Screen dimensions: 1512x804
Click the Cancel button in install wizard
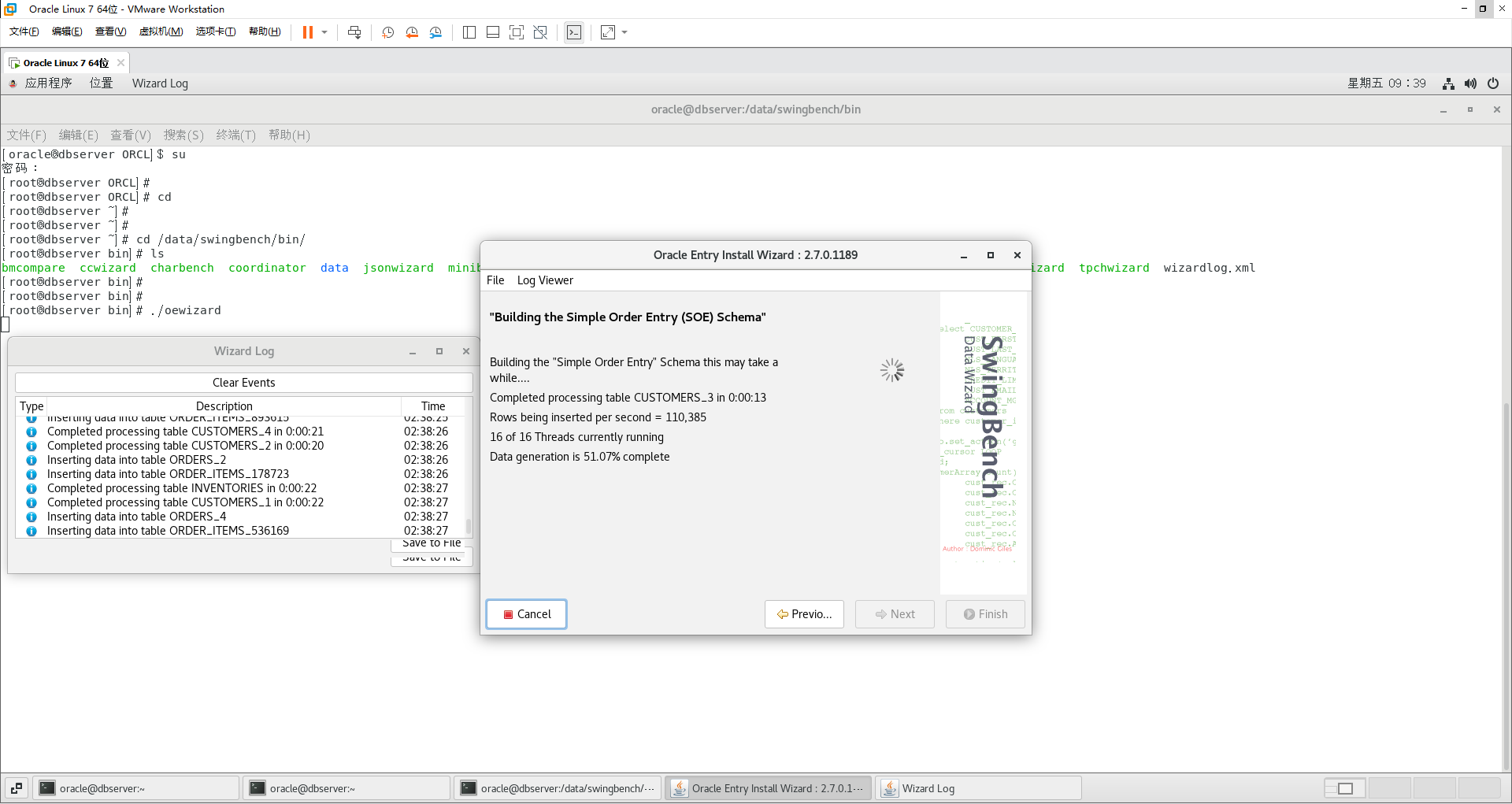[x=526, y=614]
